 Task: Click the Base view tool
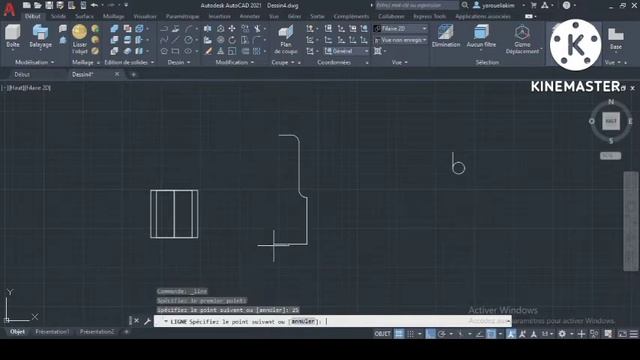(x=616, y=38)
